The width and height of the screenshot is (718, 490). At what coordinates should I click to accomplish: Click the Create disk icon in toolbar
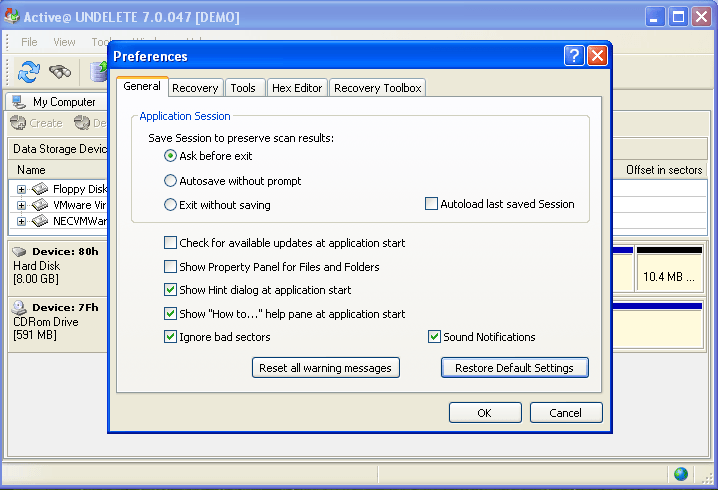tap(18, 123)
